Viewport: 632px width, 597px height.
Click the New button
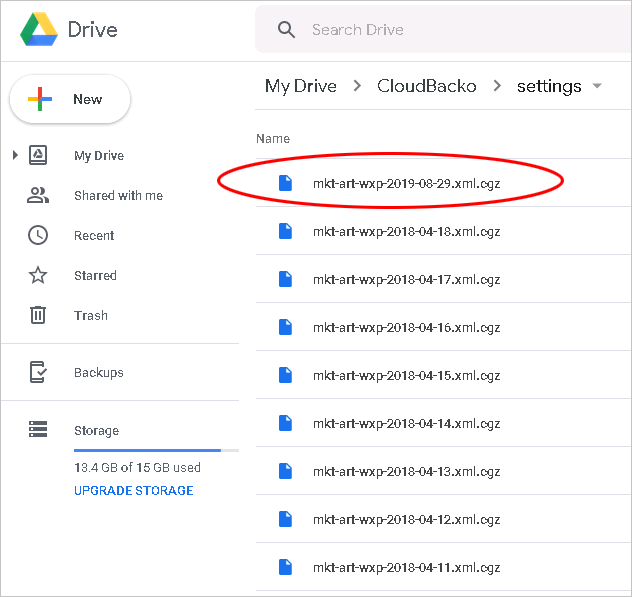click(70, 99)
